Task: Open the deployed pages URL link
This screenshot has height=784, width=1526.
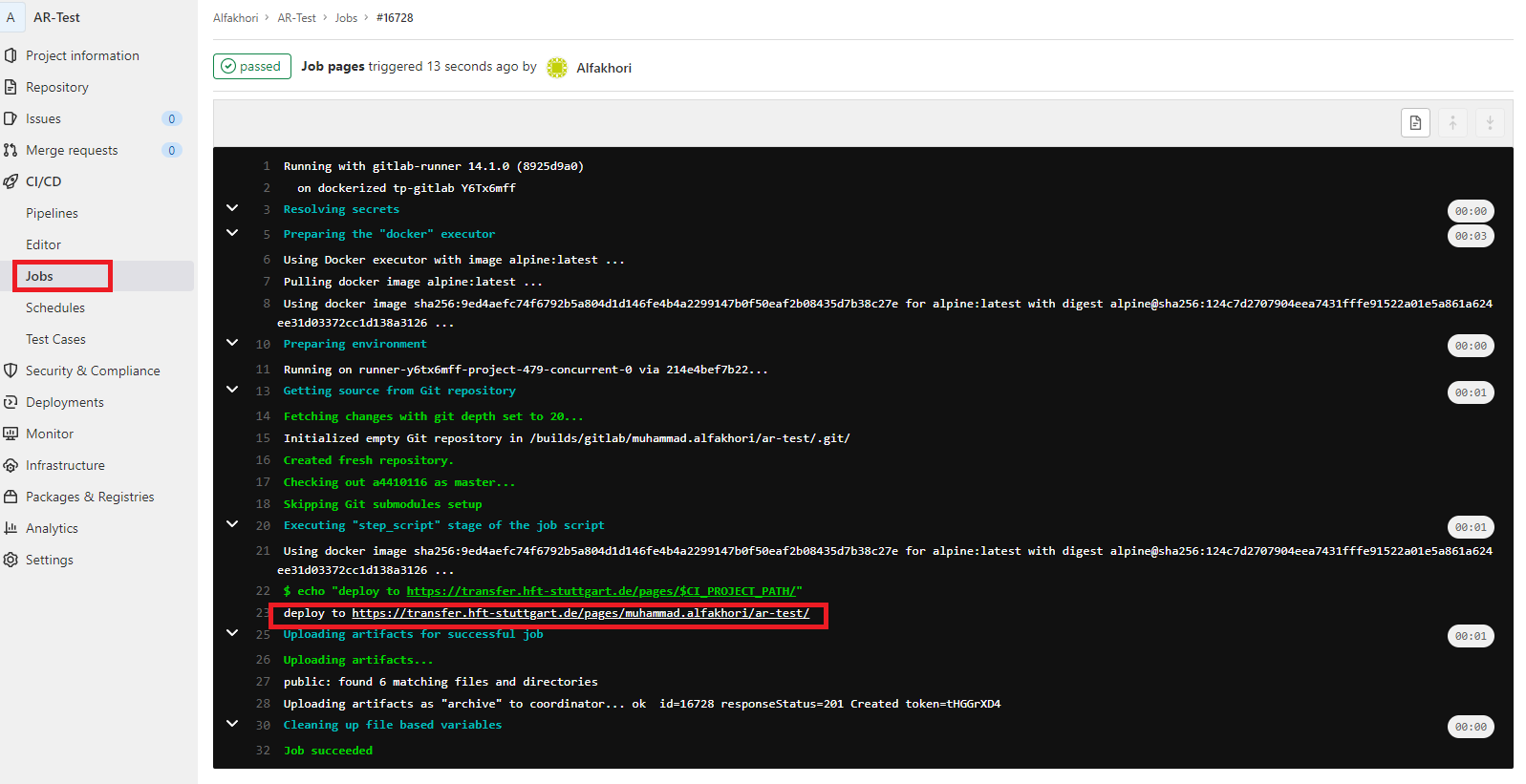Action: (580, 613)
